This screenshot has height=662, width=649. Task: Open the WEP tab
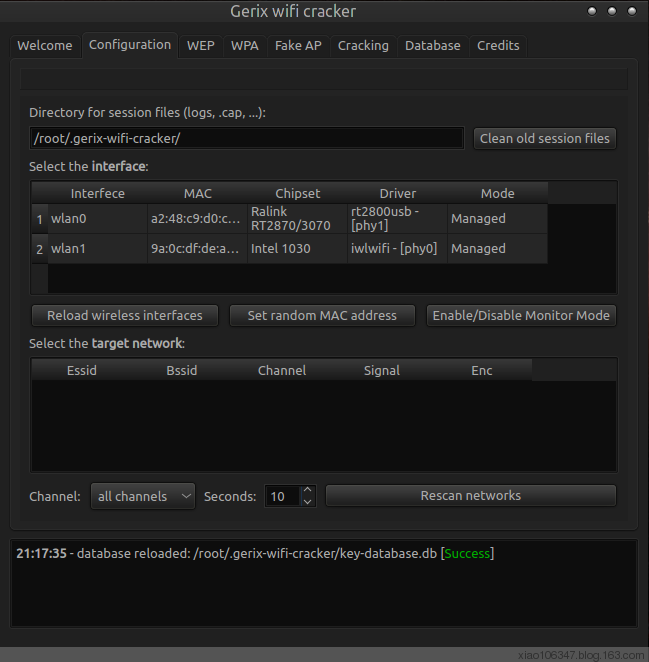[201, 46]
